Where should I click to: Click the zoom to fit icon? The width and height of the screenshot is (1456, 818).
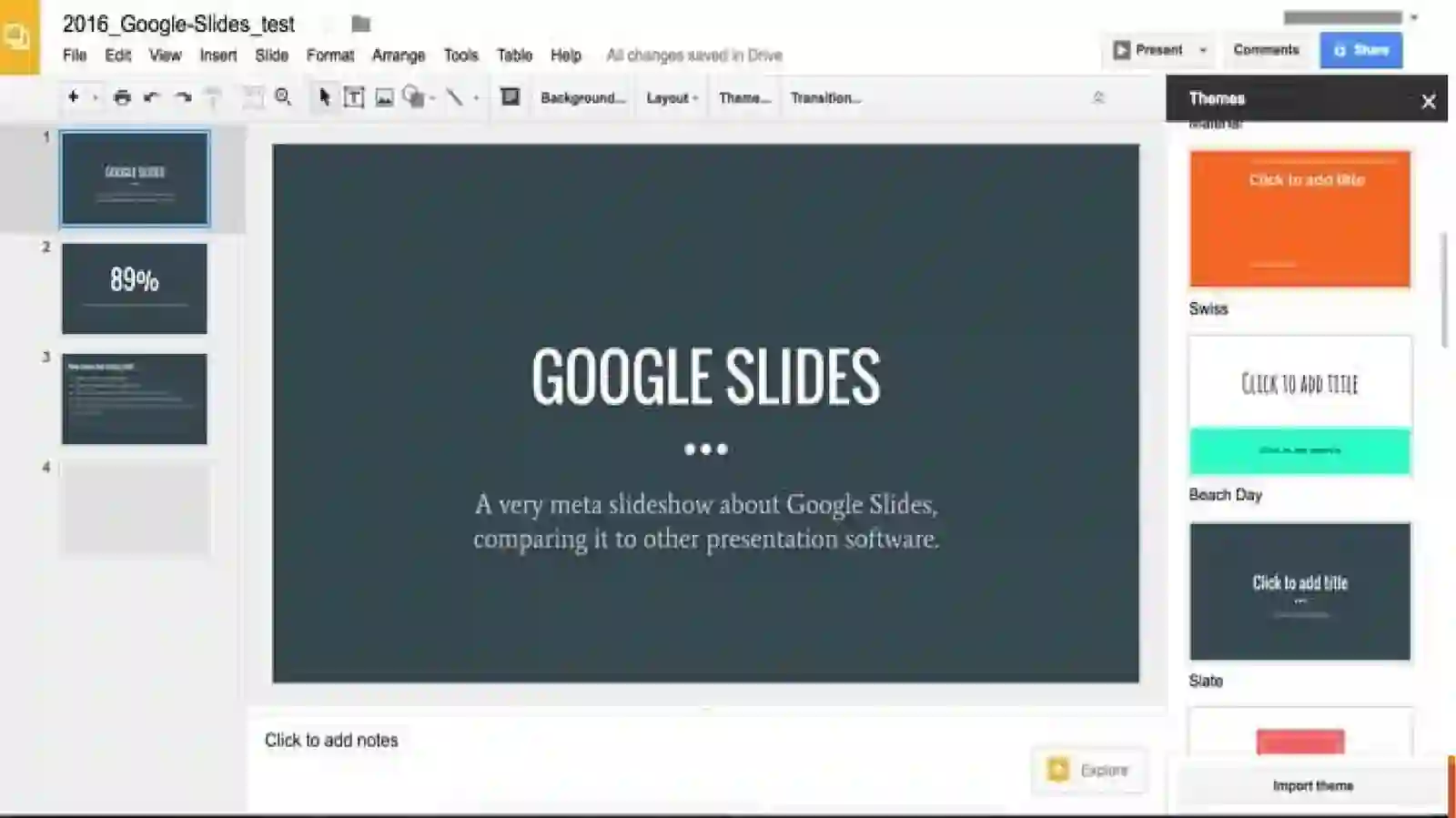coord(252,97)
